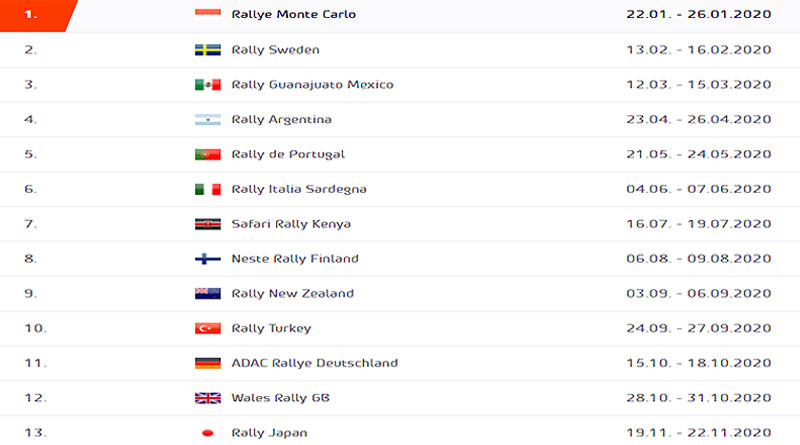Click the Sweden flag icon
This screenshot has height=445, width=800.
(208, 50)
